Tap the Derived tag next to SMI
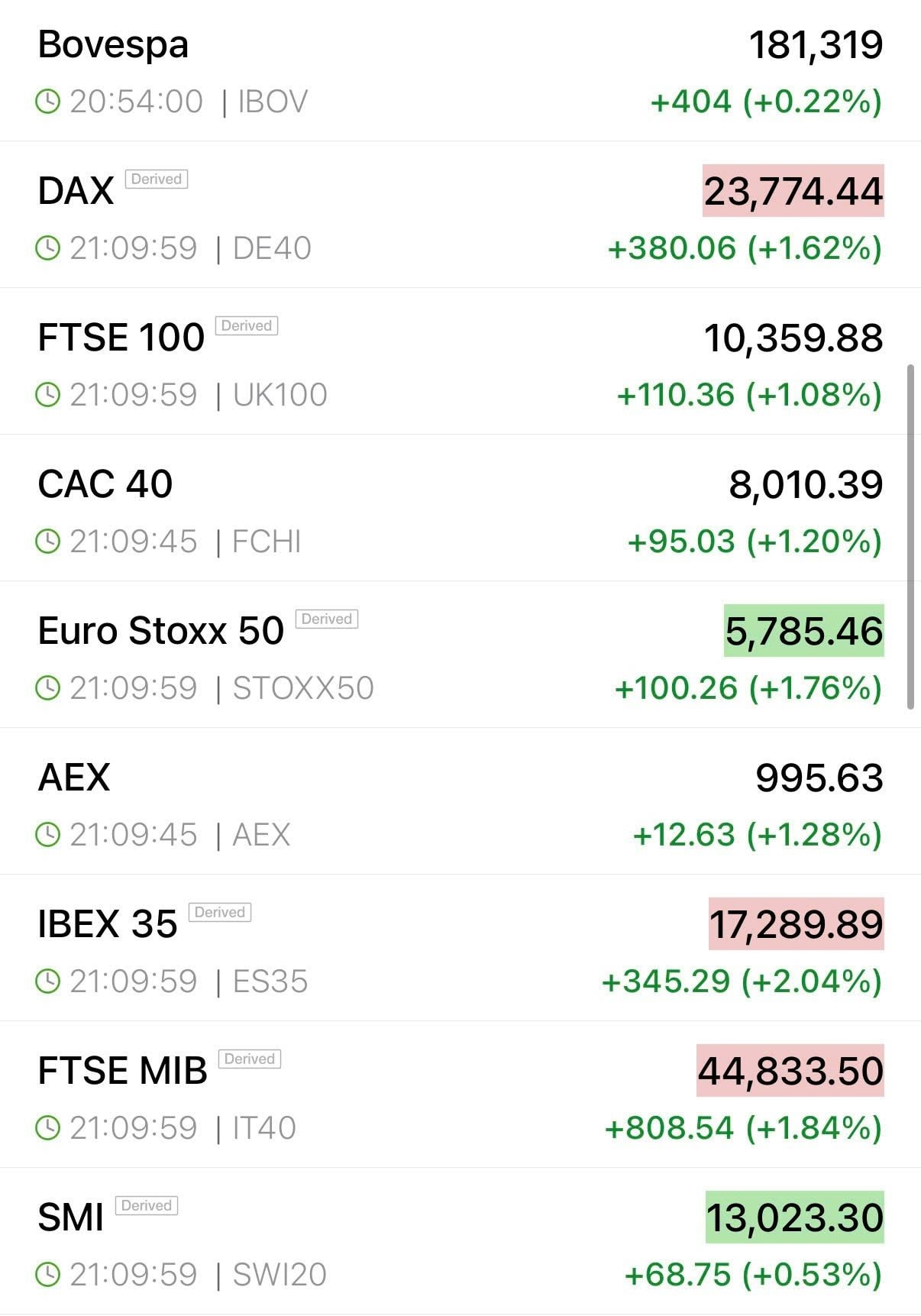 click(147, 1206)
